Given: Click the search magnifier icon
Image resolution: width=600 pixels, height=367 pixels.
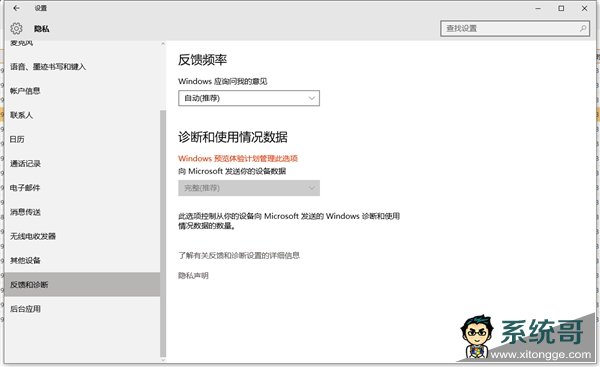Looking at the screenshot, I should (x=583, y=28).
